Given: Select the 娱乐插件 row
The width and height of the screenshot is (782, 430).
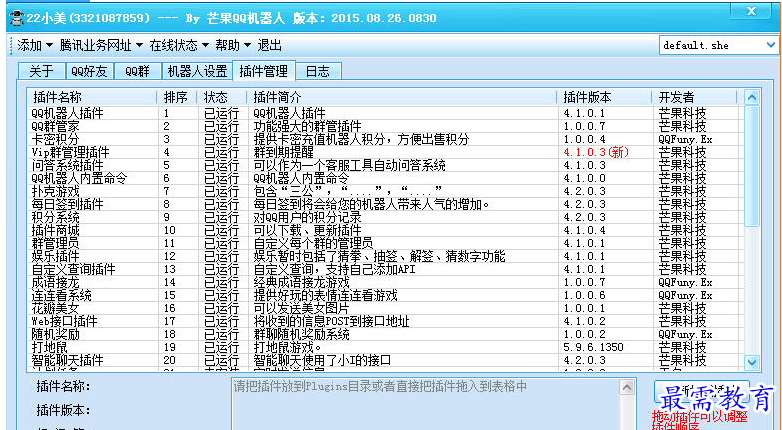Looking at the screenshot, I should coord(383,256).
